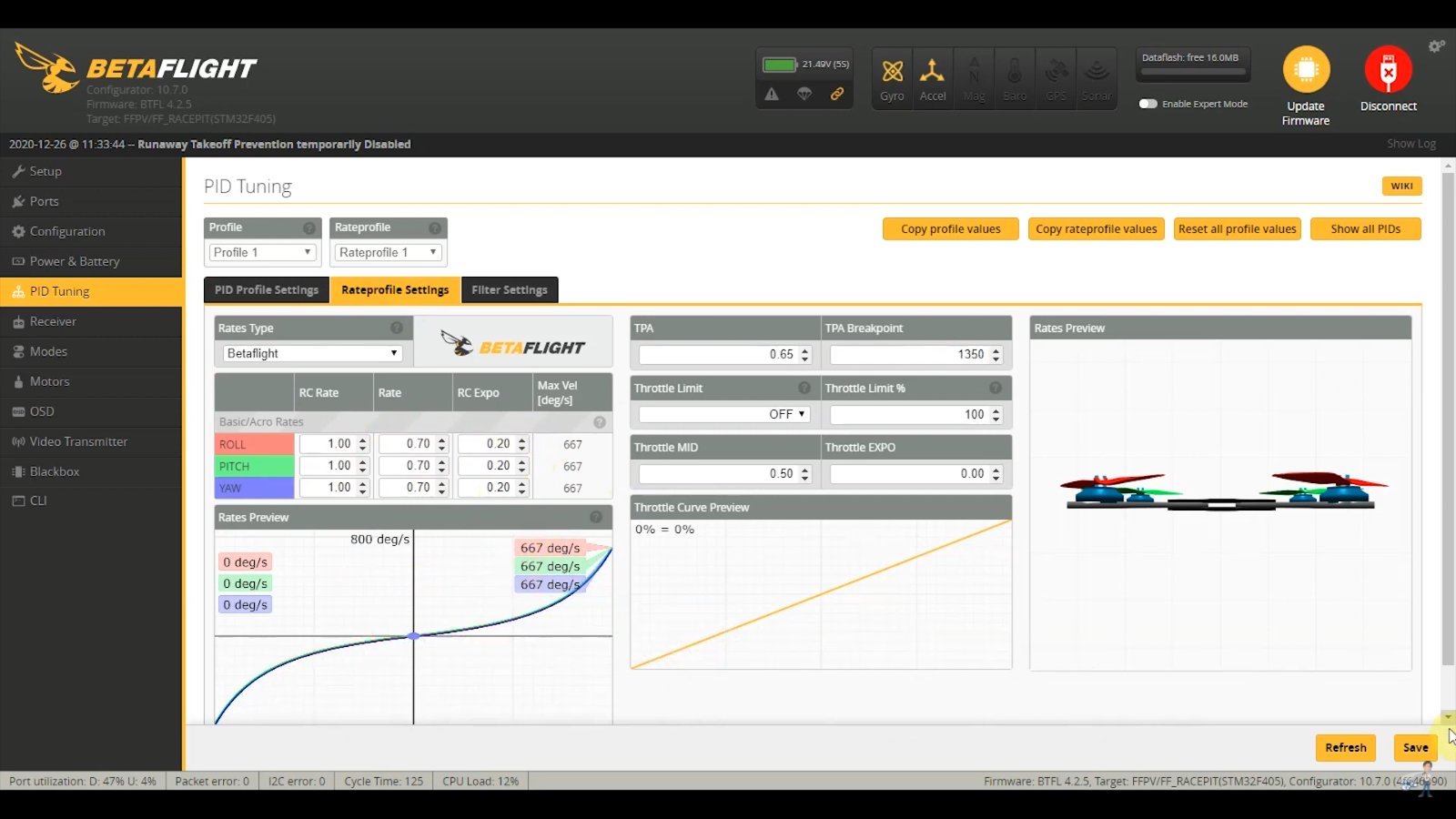Open settings gear in top corner
The height and width of the screenshot is (819, 1456).
click(1436, 46)
